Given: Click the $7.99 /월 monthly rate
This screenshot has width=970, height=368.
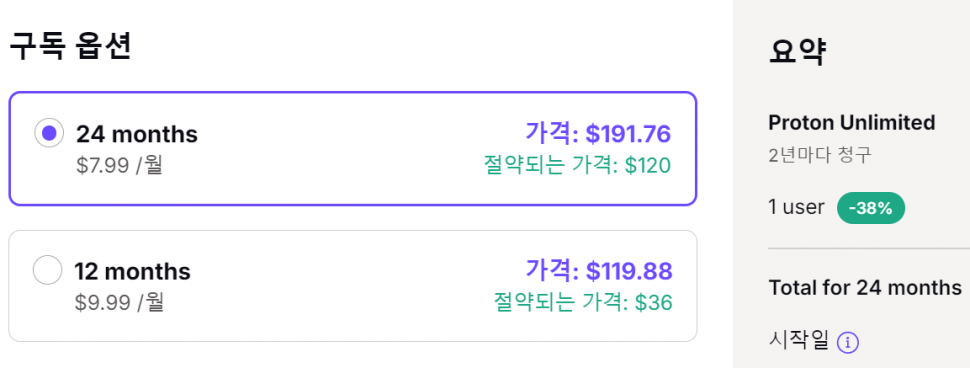Looking at the screenshot, I should coord(119,166).
